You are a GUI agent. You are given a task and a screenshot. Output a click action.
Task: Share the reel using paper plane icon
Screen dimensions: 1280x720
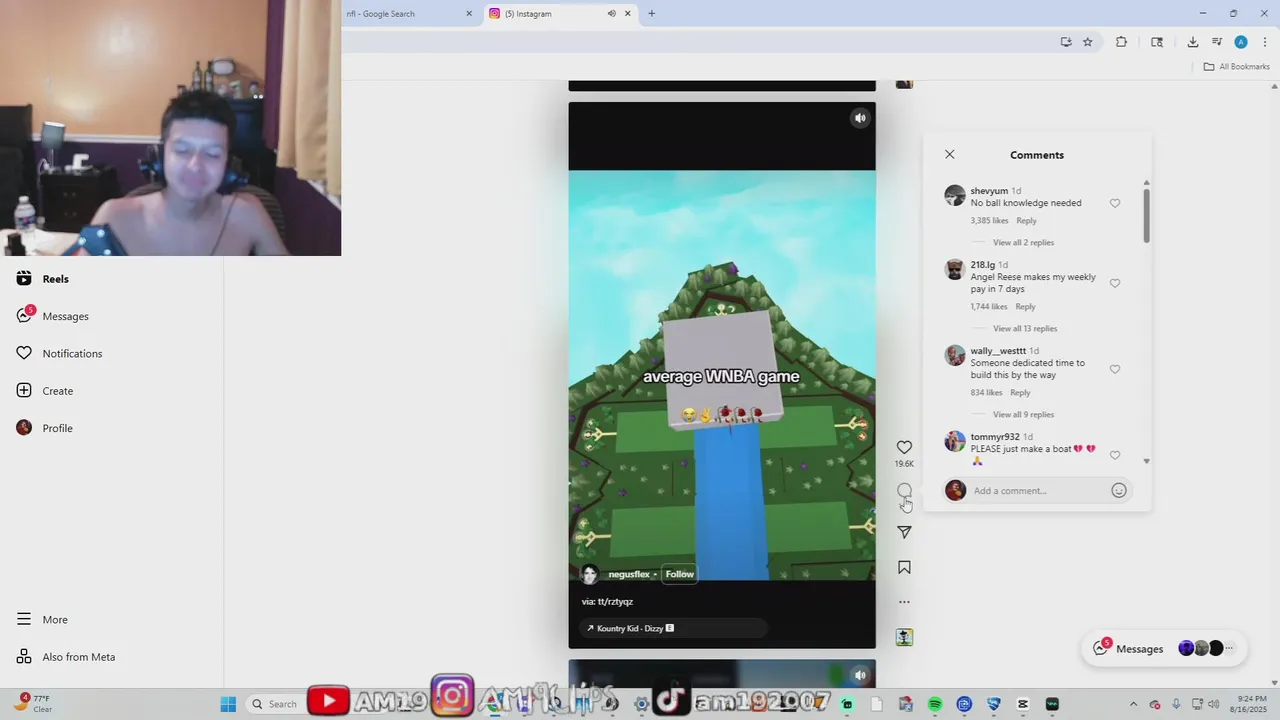pos(904,532)
